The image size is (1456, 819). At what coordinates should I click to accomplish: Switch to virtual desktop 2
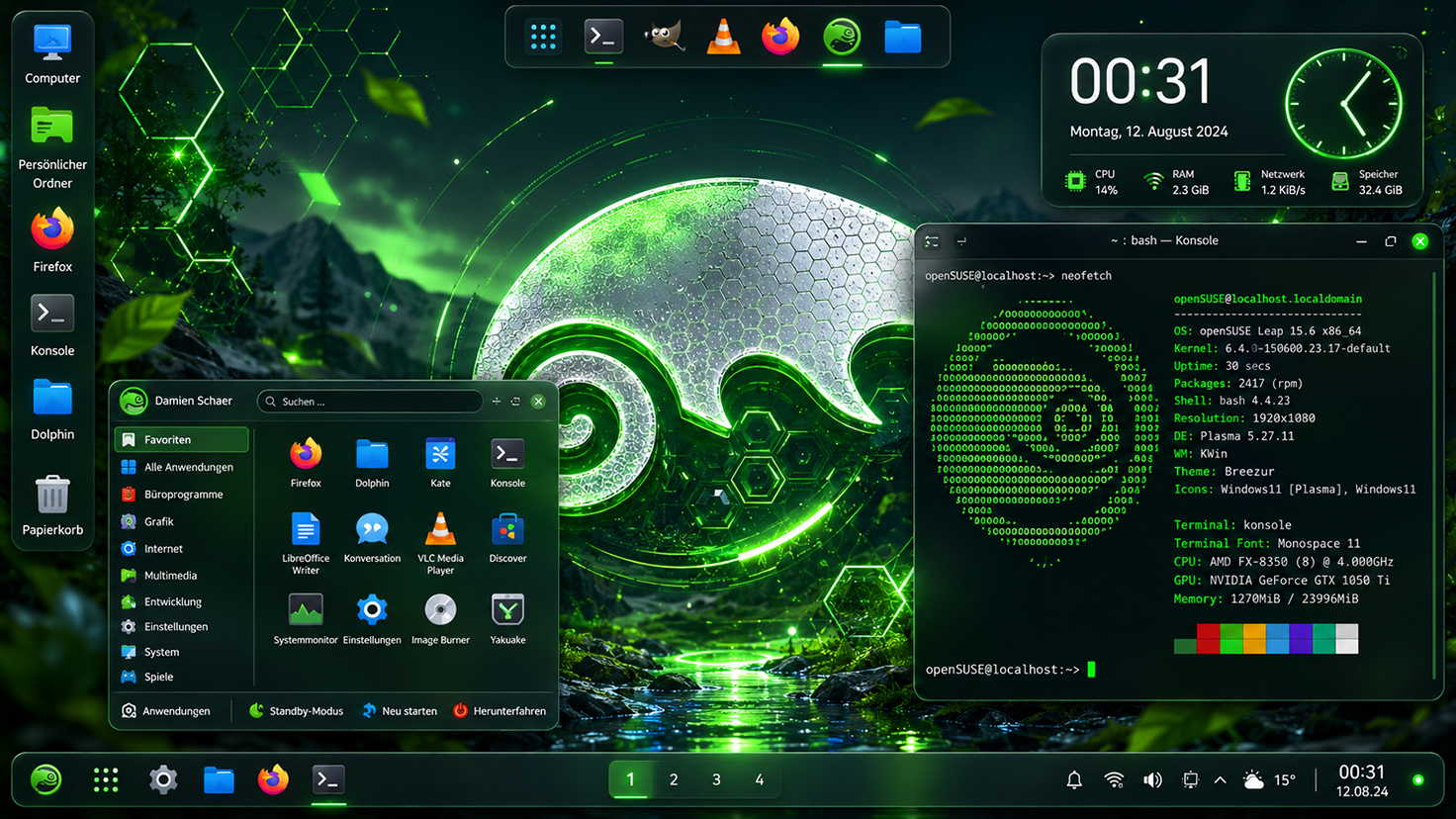(x=674, y=779)
